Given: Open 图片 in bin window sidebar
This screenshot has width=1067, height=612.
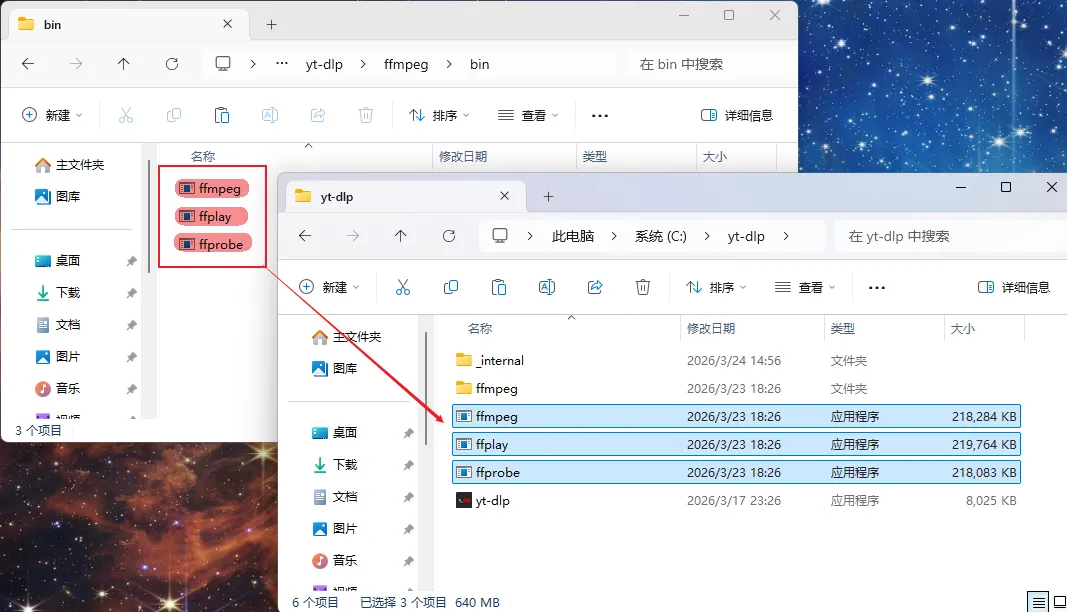Looking at the screenshot, I should point(57,357).
